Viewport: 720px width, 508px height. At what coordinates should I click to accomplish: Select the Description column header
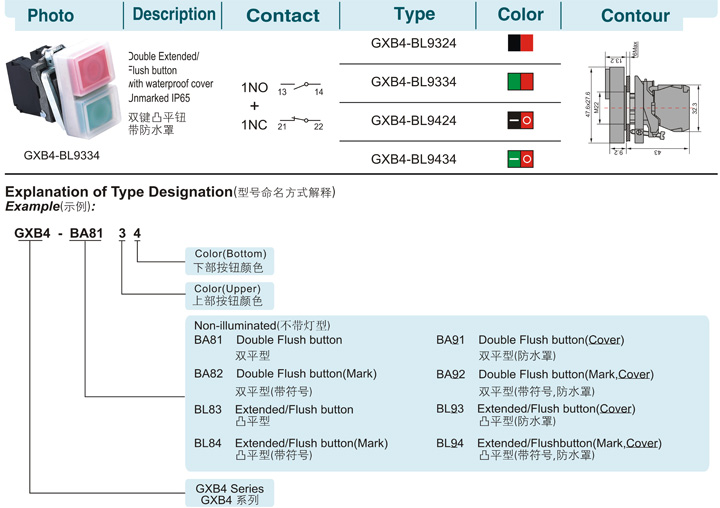click(x=174, y=14)
